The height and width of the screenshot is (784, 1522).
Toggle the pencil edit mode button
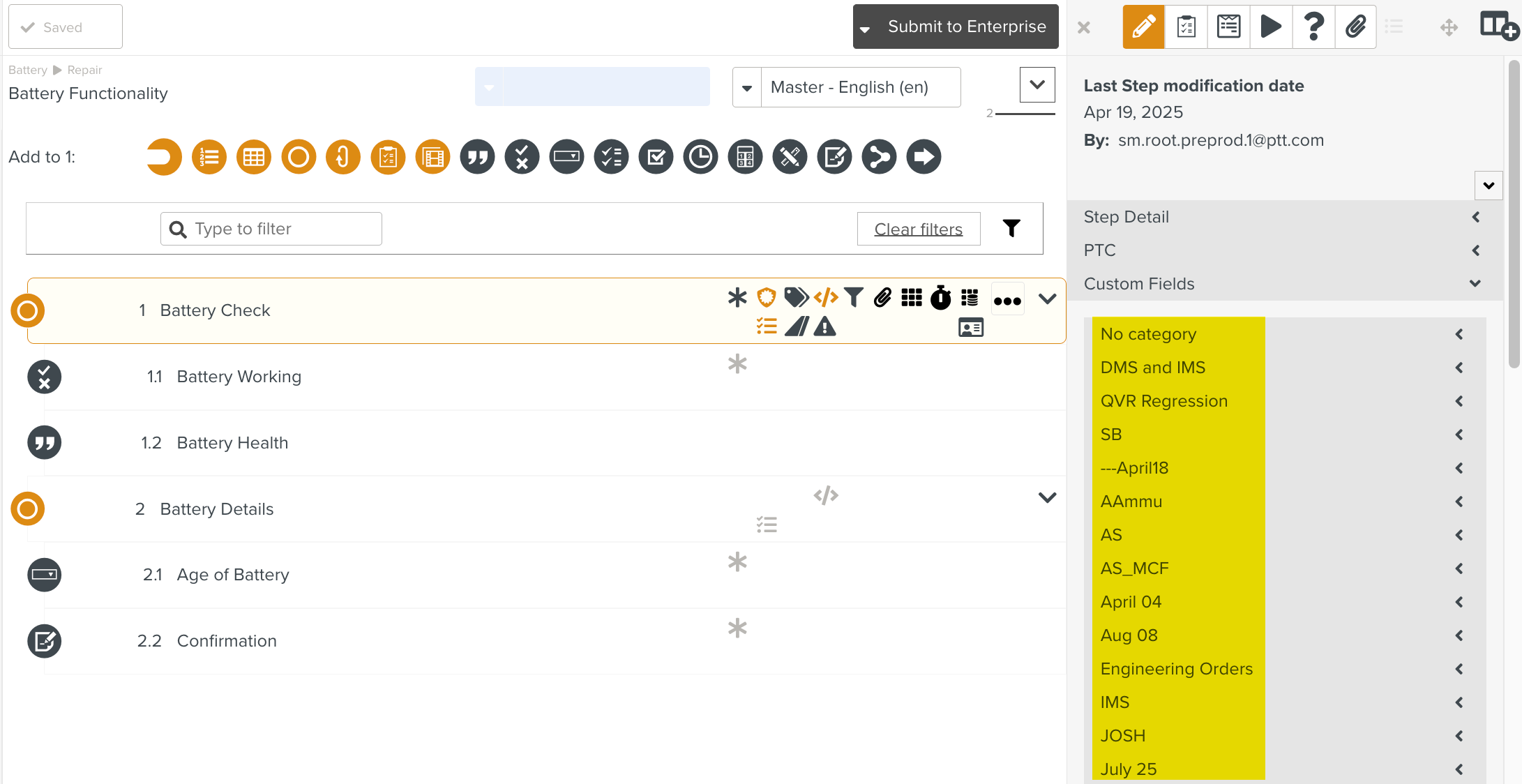pyautogui.click(x=1143, y=27)
